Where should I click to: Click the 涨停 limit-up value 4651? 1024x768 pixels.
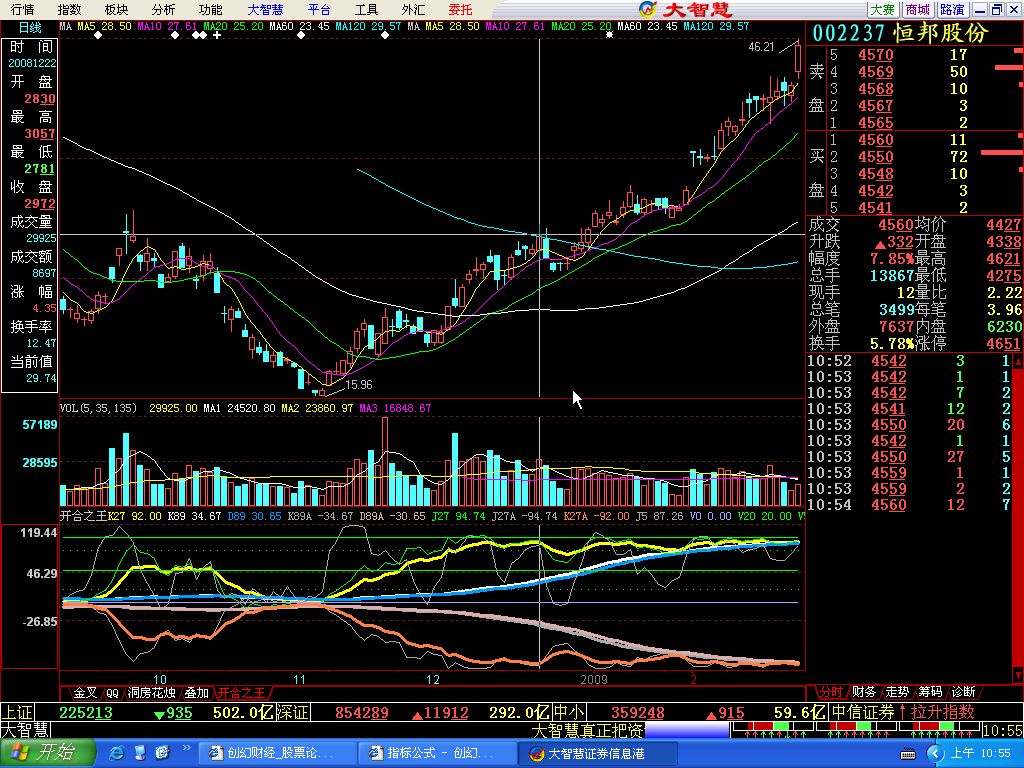click(1004, 344)
